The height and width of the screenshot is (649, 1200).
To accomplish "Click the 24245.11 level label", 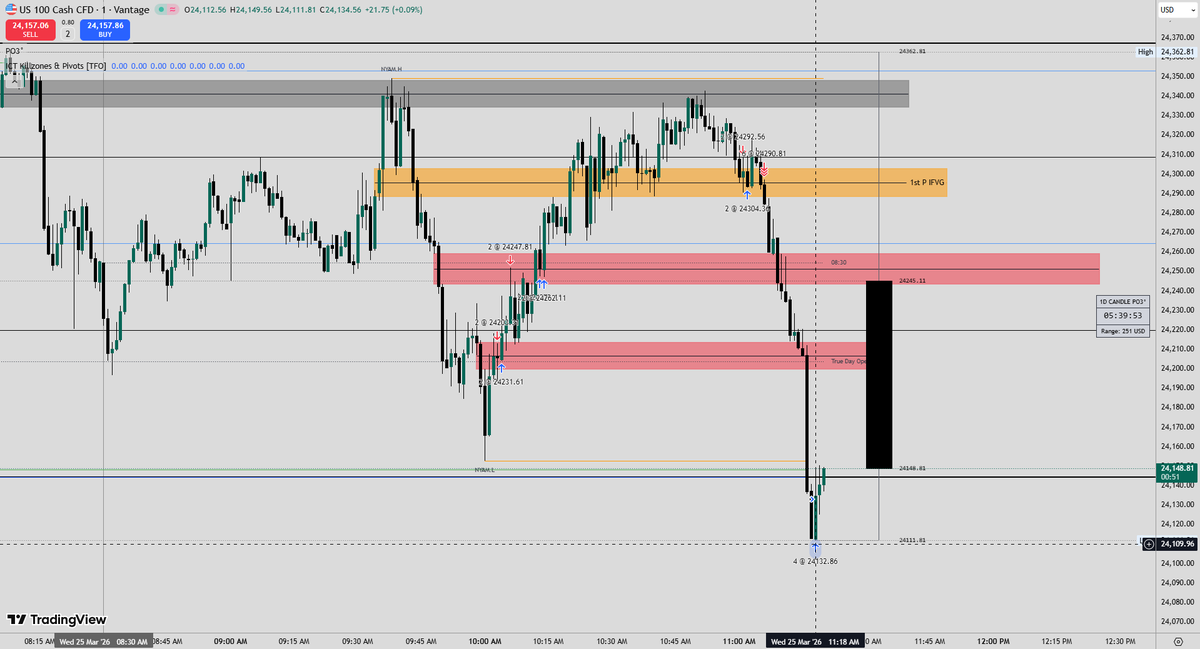I will 912,282.
